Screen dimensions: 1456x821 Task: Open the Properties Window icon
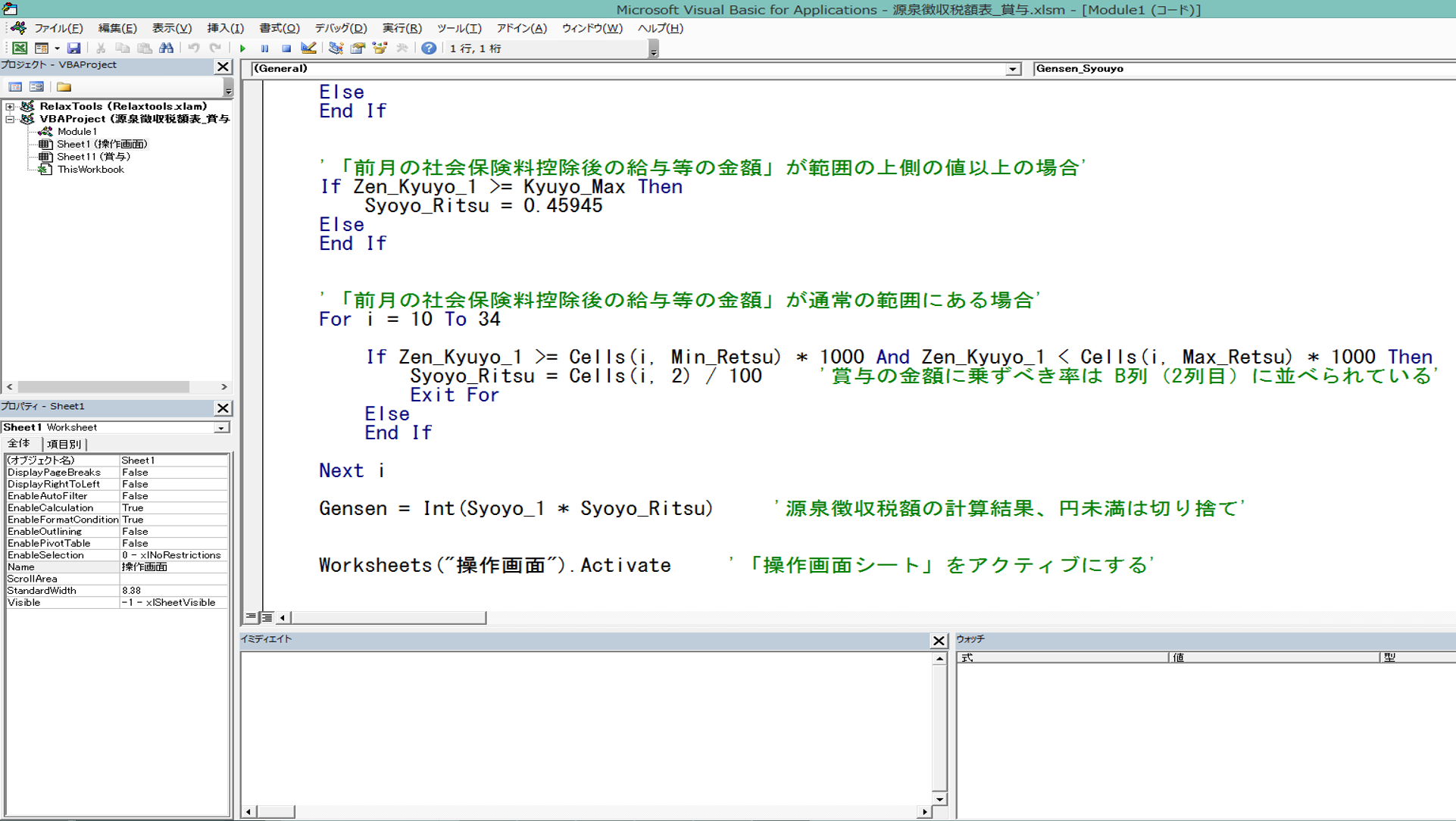[x=358, y=48]
